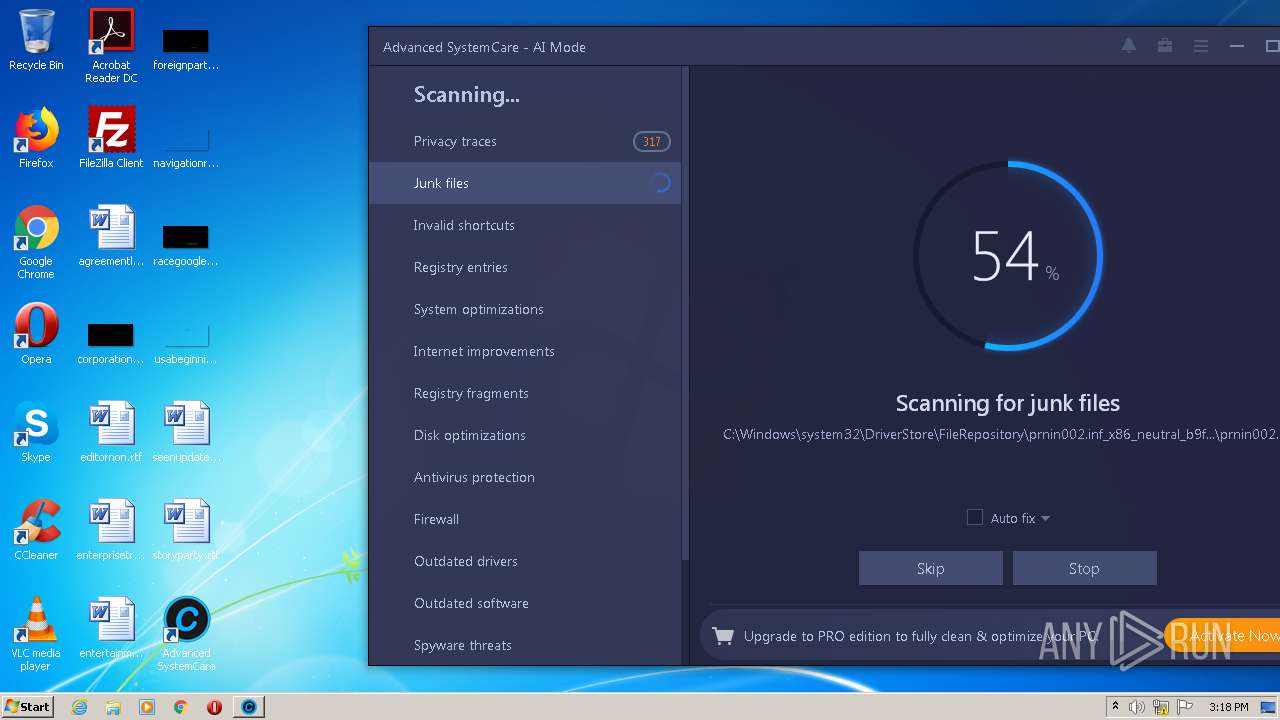
Task: Open the toolbox briefcase icon in the title bar
Action: click(1165, 46)
